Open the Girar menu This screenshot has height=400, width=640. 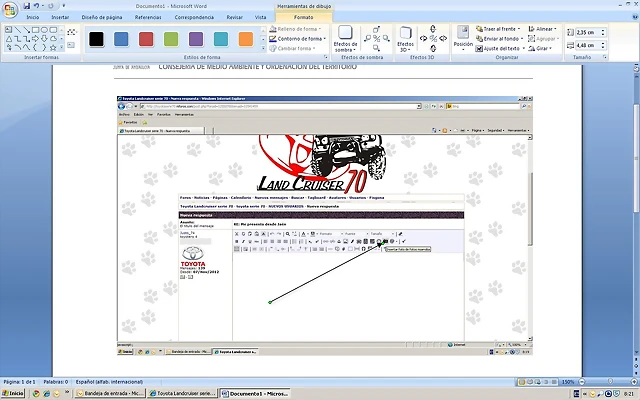[540, 49]
